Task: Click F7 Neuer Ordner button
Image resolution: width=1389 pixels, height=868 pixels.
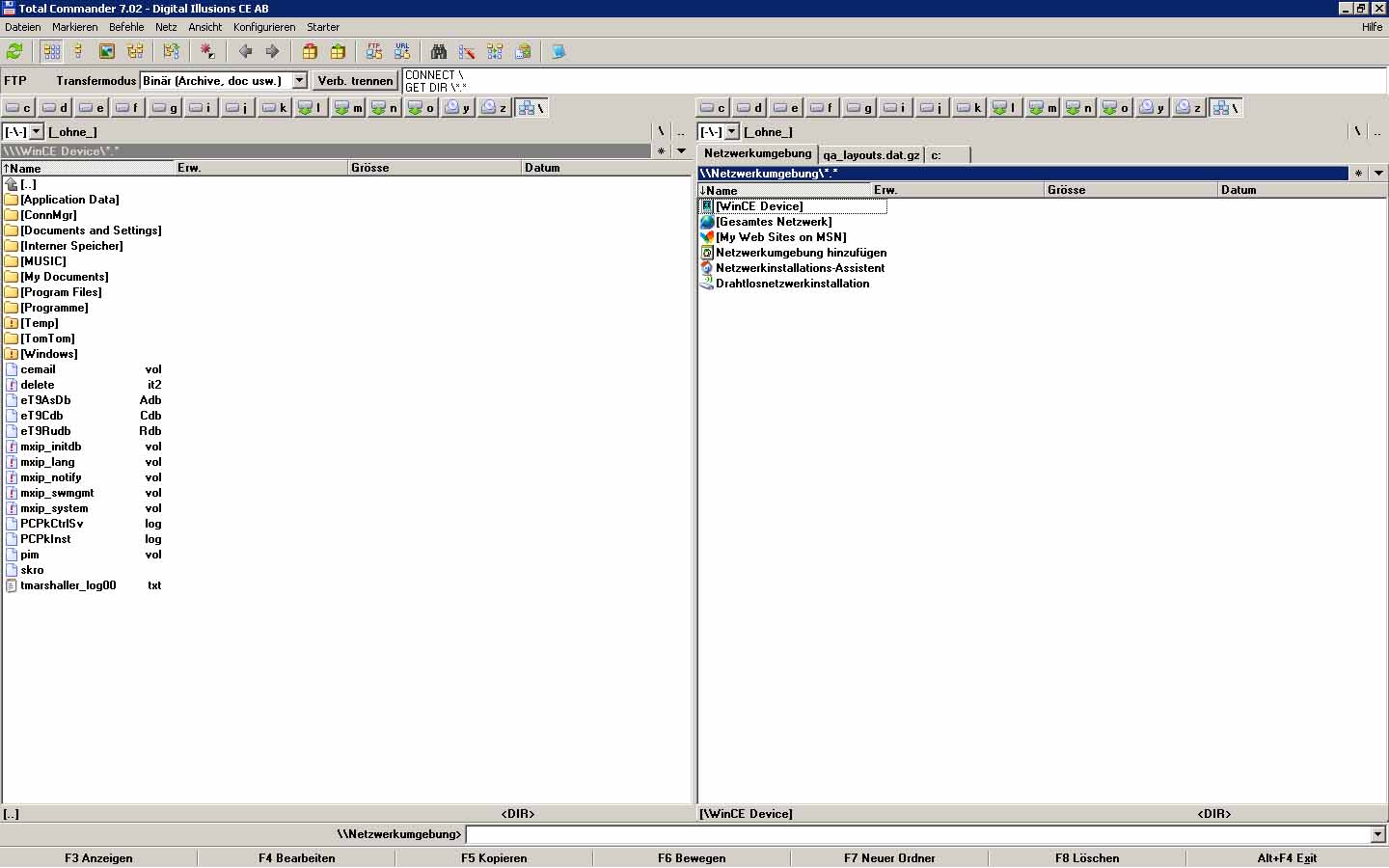Action: [889, 858]
